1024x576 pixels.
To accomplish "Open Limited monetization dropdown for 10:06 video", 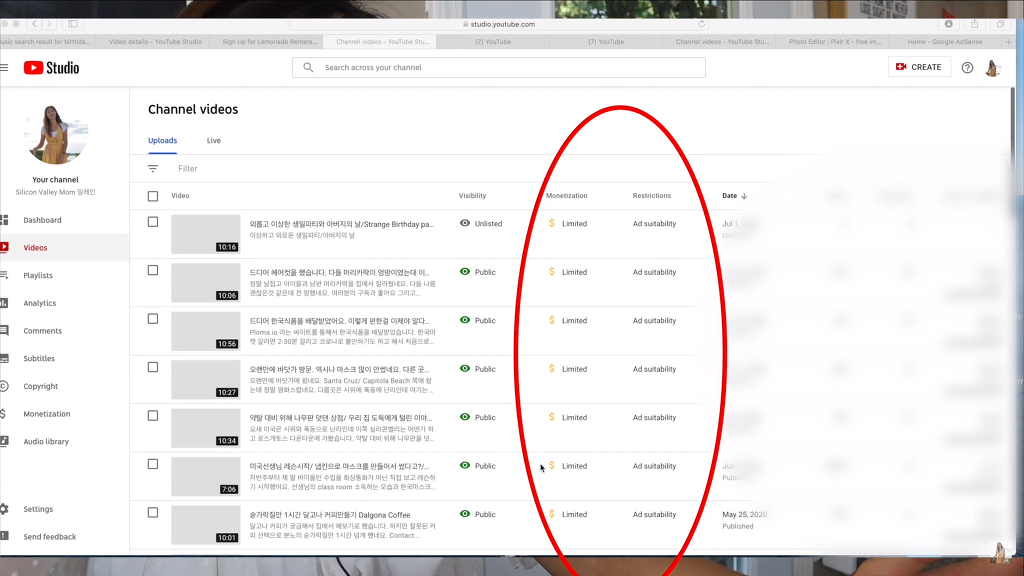I will coord(568,272).
